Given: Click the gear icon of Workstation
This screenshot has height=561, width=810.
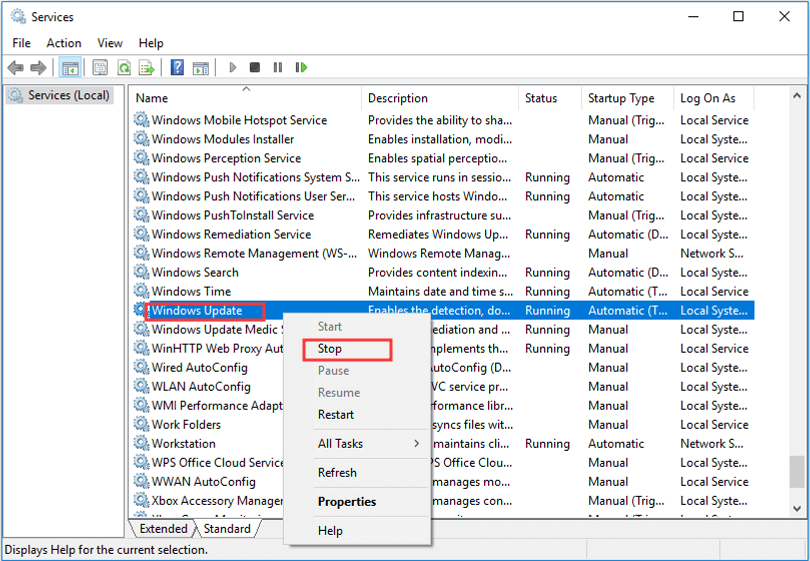Looking at the screenshot, I should coord(141,443).
